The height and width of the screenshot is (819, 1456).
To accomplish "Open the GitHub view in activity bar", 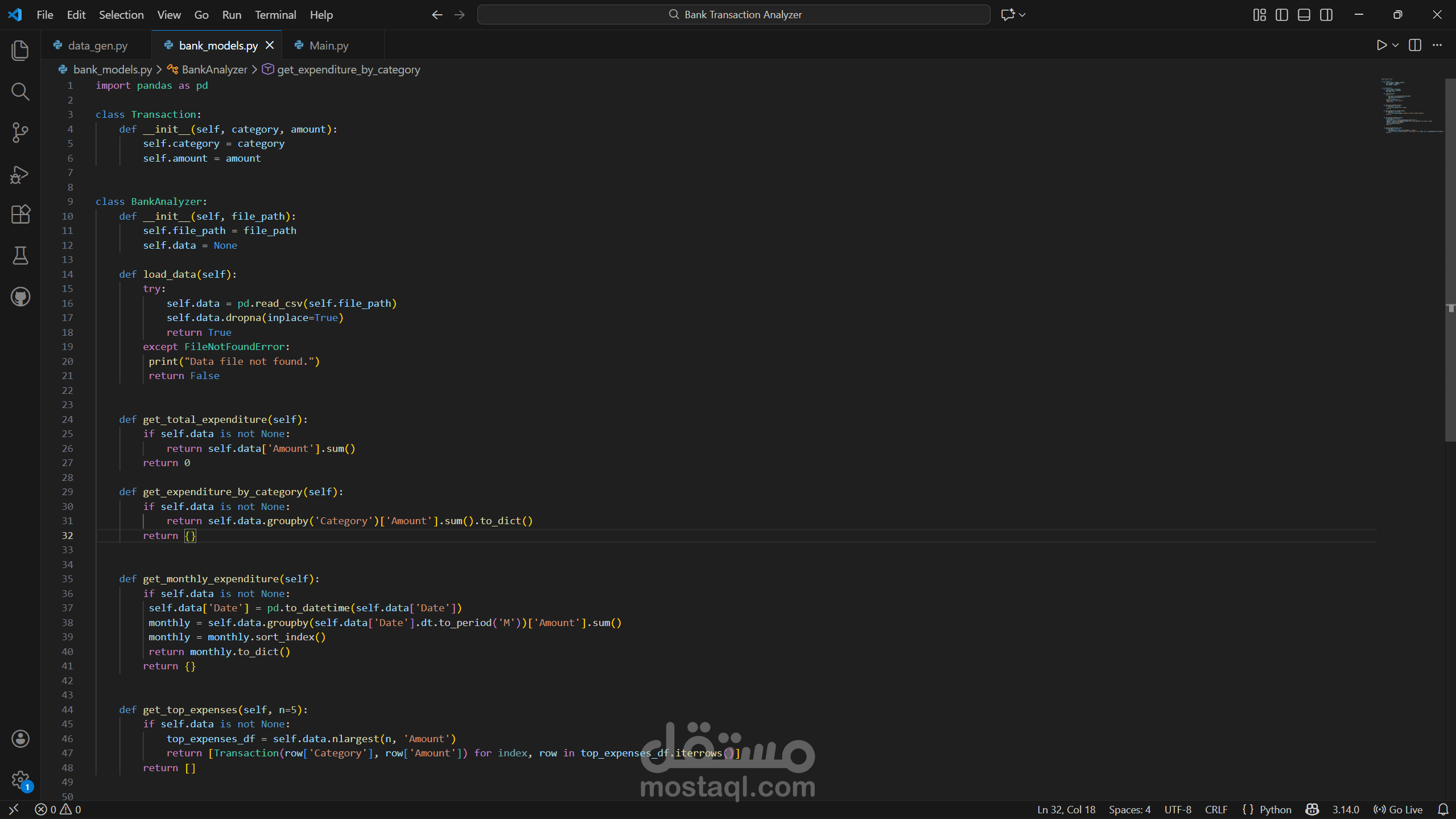I will [x=20, y=297].
